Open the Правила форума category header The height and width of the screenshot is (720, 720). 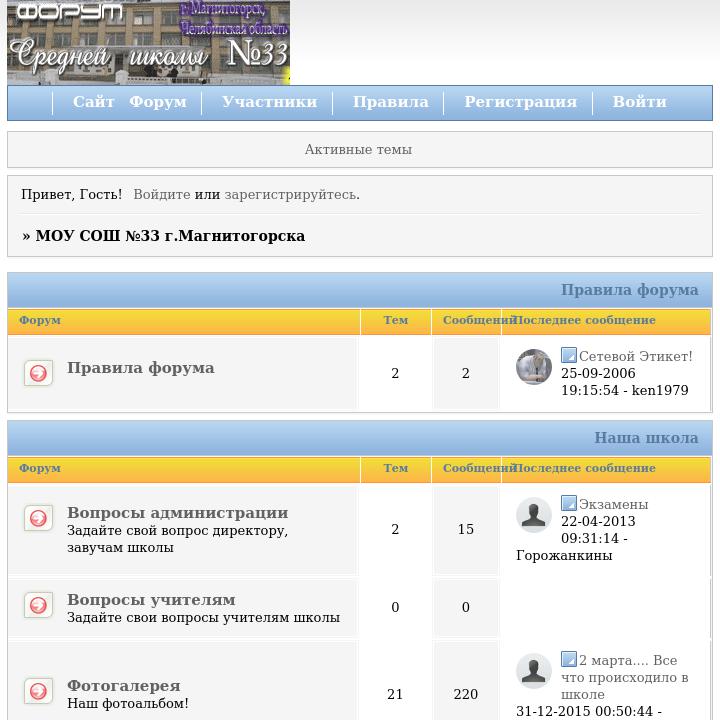coord(630,290)
